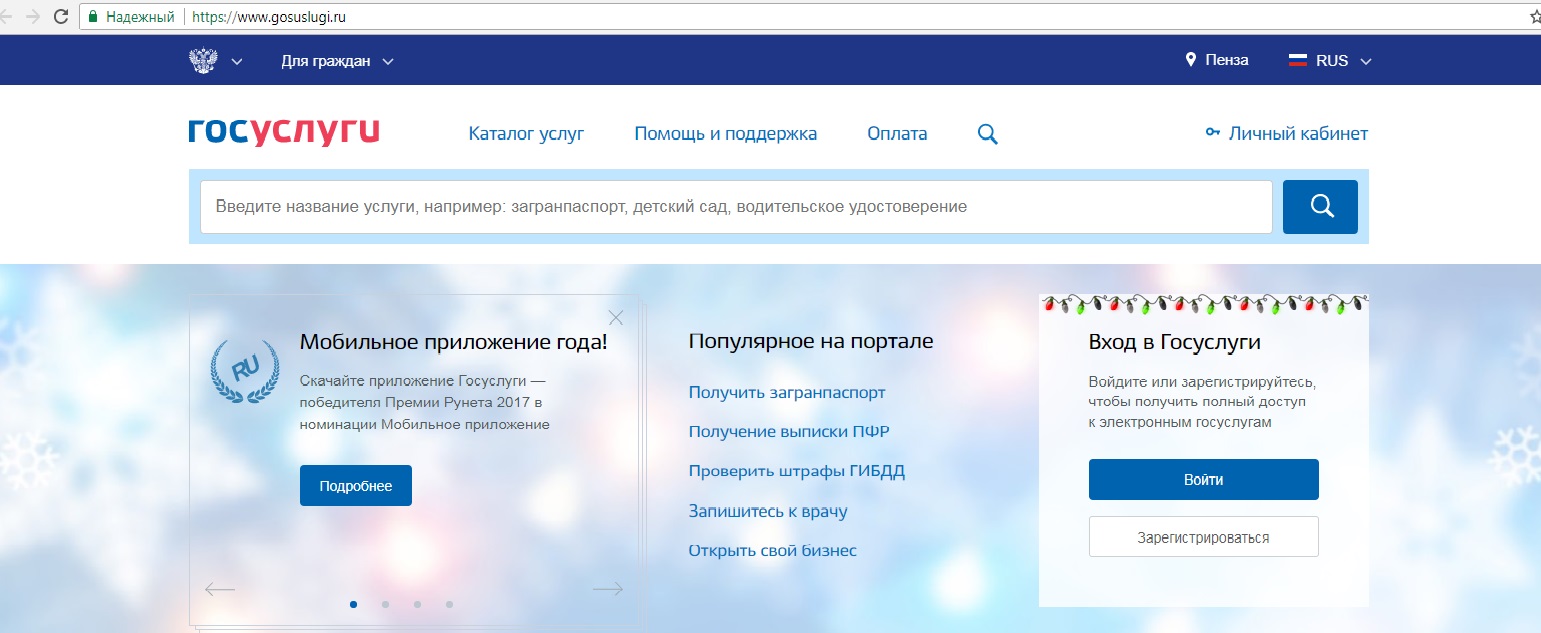Open «Получение выписки ПФР» link
This screenshot has width=1541, height=633.
click(789, 432)
